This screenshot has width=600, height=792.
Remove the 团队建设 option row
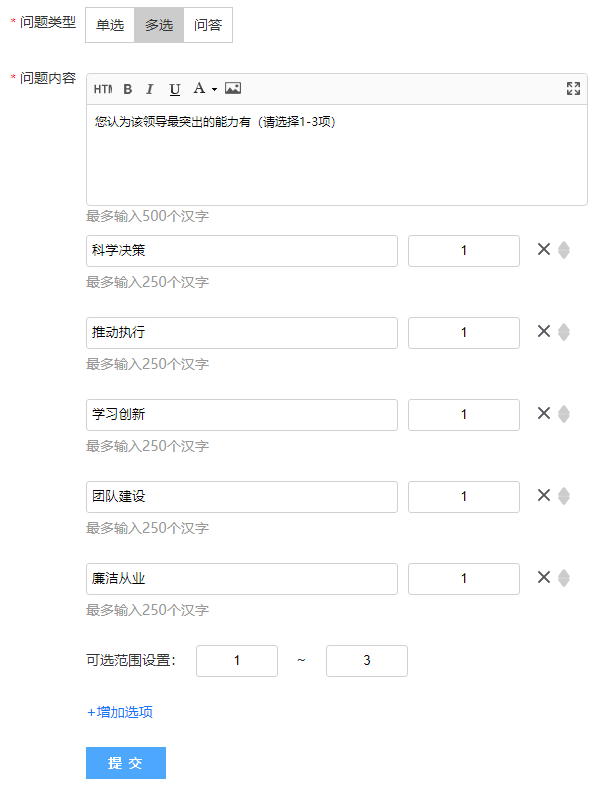tap(544, 496)
